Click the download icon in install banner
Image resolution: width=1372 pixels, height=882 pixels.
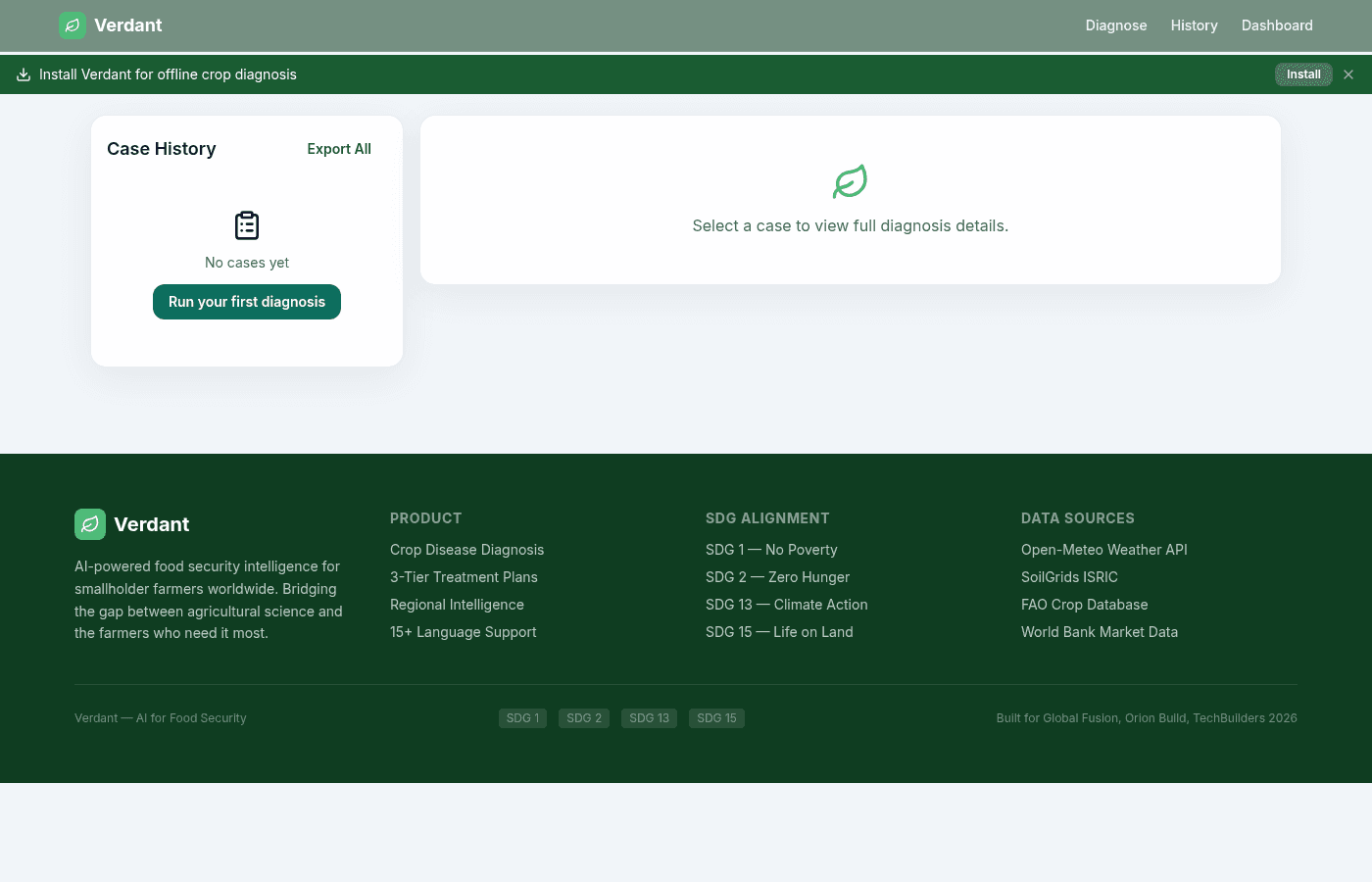[24, 74]
